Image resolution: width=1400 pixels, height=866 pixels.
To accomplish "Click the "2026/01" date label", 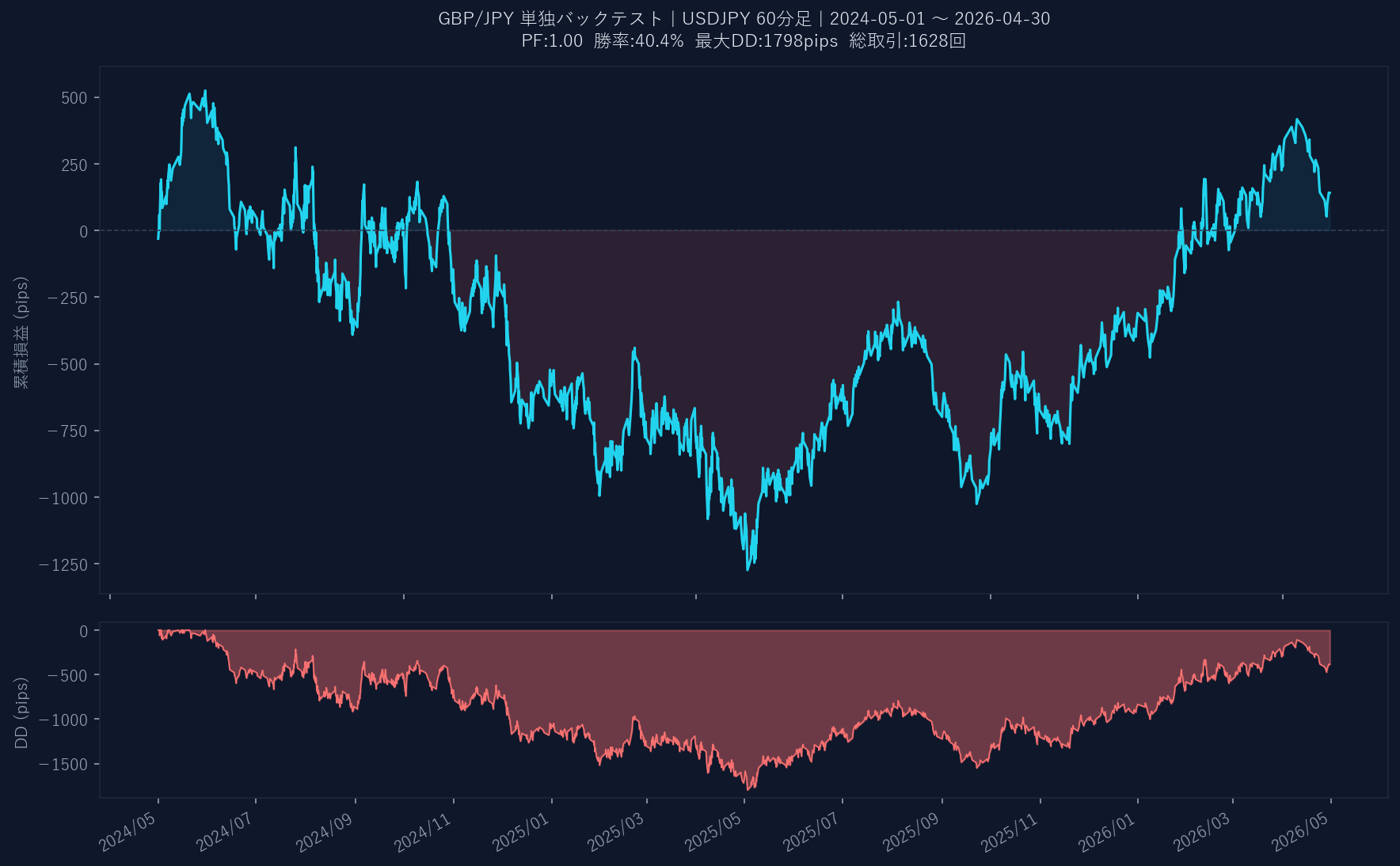I will [1109, 831].
